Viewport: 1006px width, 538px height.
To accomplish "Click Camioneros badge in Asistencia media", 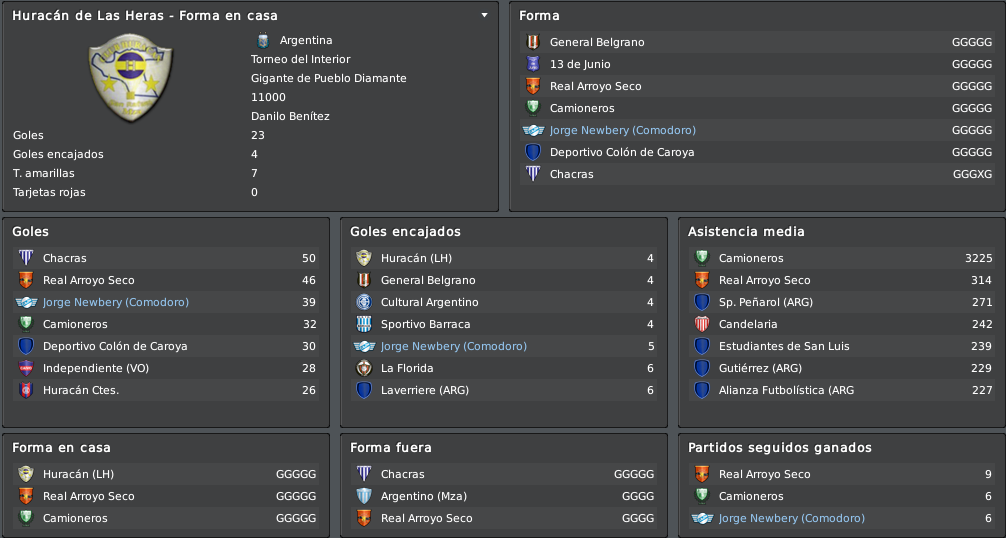I will click(702, 258).
